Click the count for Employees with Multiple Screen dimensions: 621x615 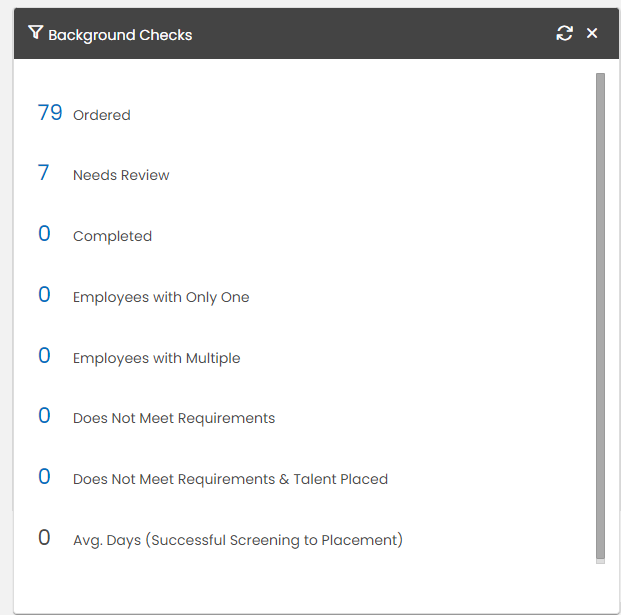tap(44, 355)
